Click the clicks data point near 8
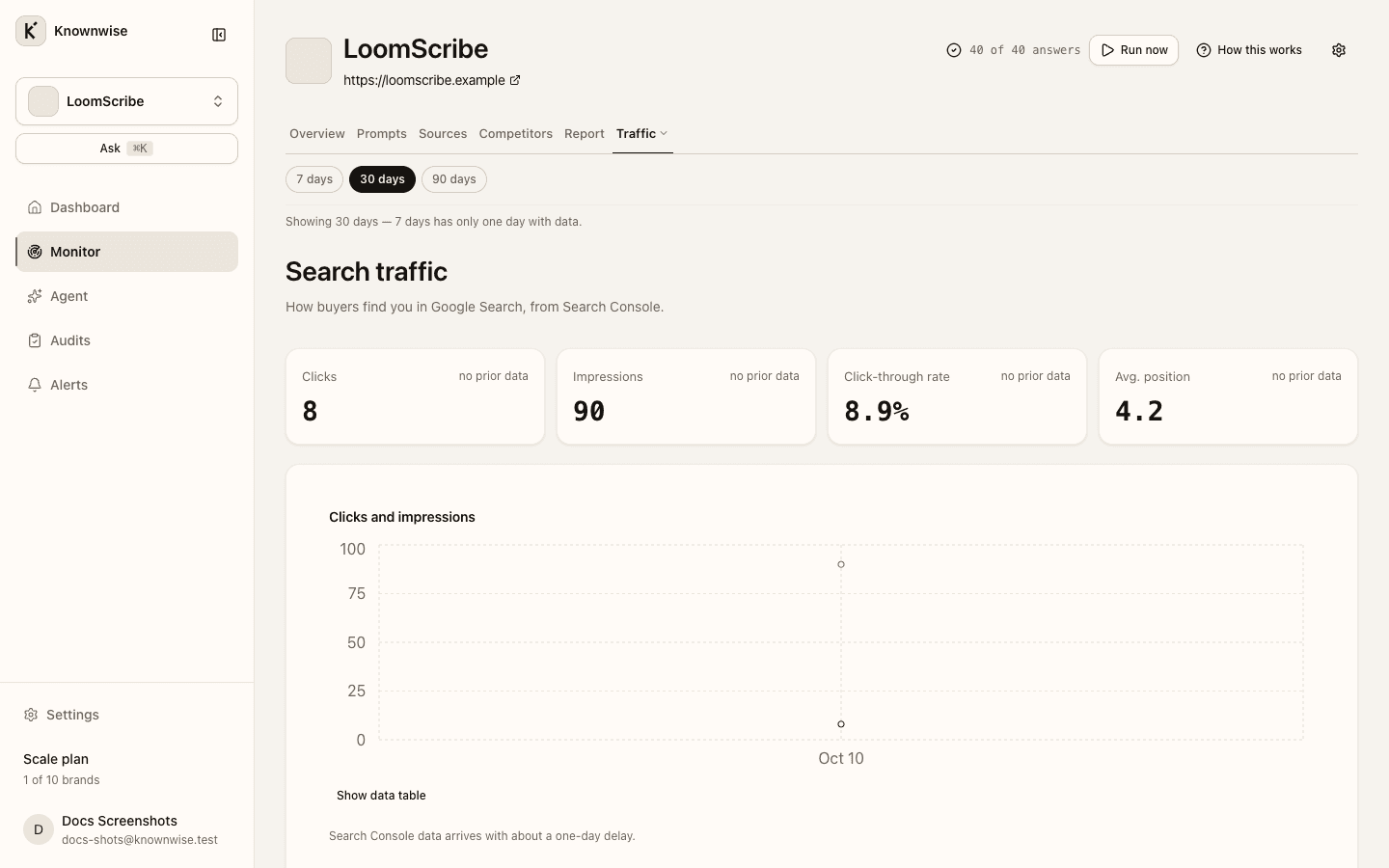The height and width of the screenshot is (868, 1389). point(841,724)
